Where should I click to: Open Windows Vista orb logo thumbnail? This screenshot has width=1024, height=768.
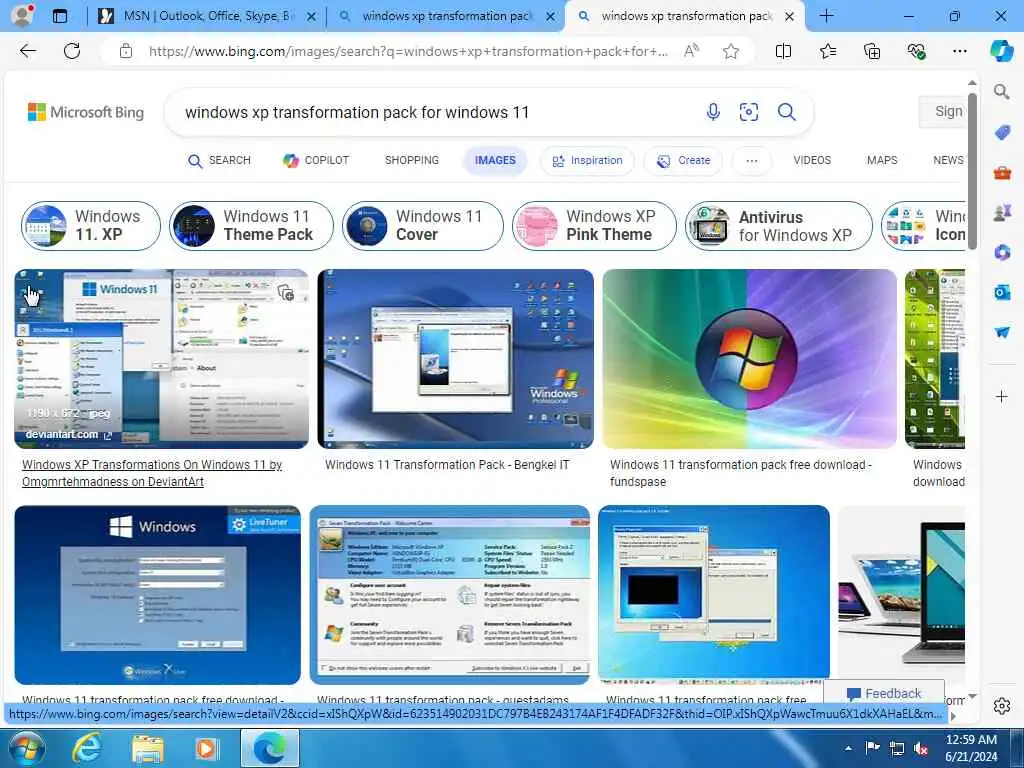click(x=749, y=359)
